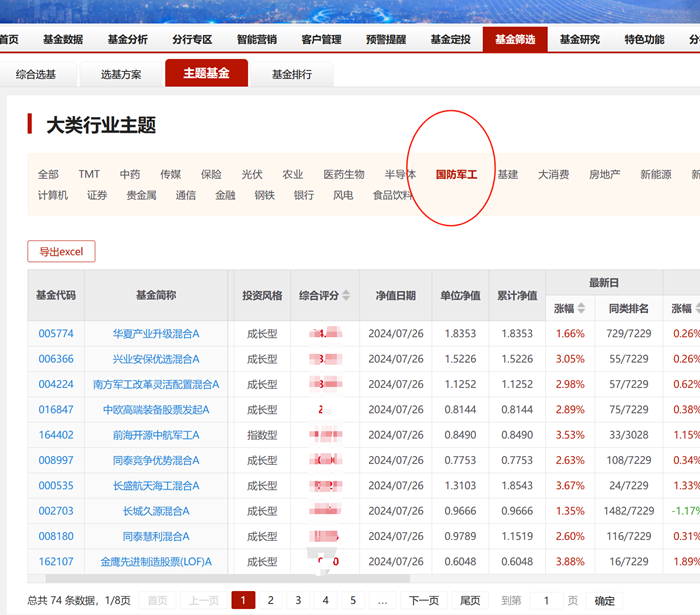
Task: Click 下一页 pagination button
Action: click(x=424, y=600)
